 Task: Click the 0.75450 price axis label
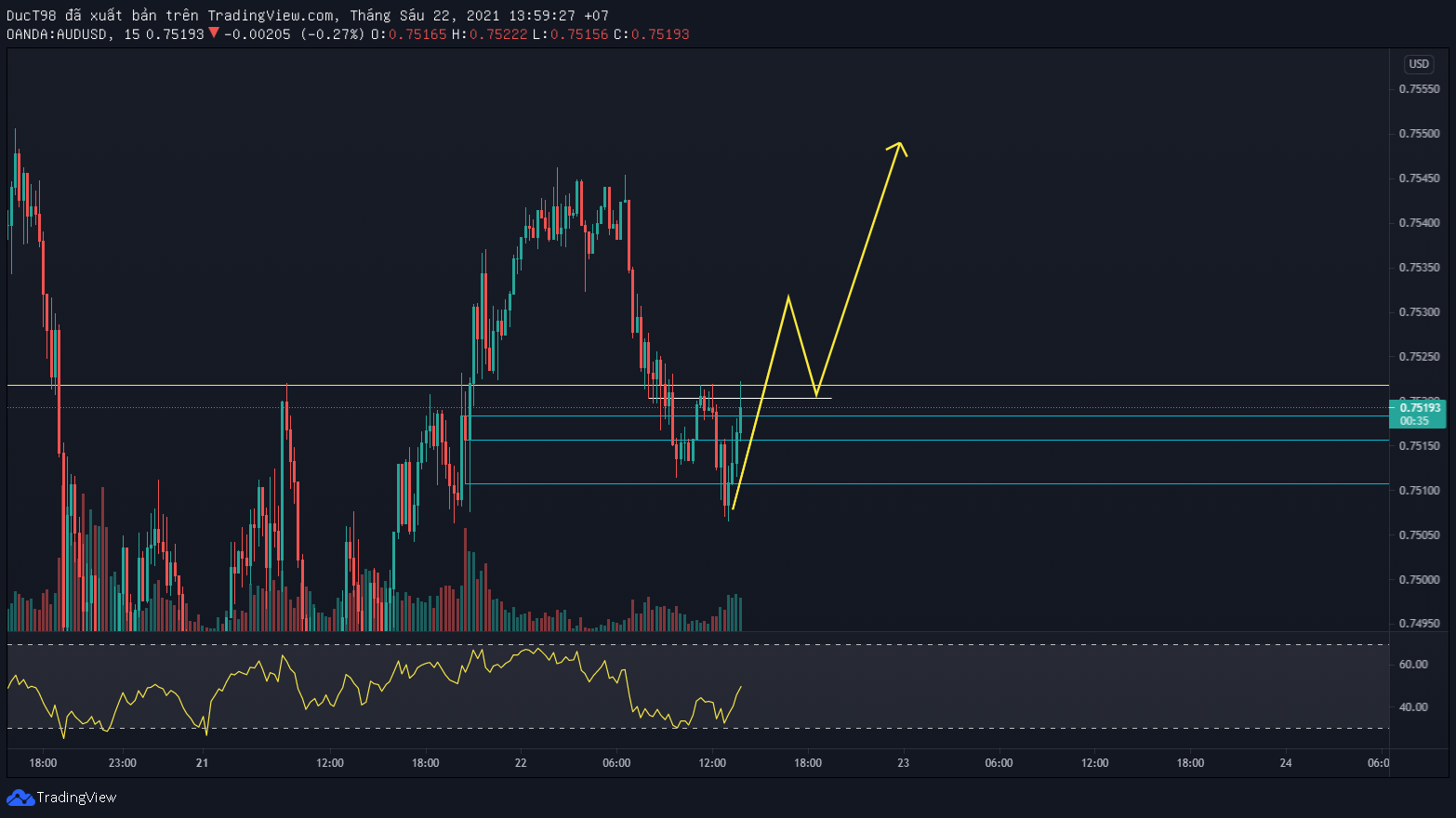click(1420, 178)
